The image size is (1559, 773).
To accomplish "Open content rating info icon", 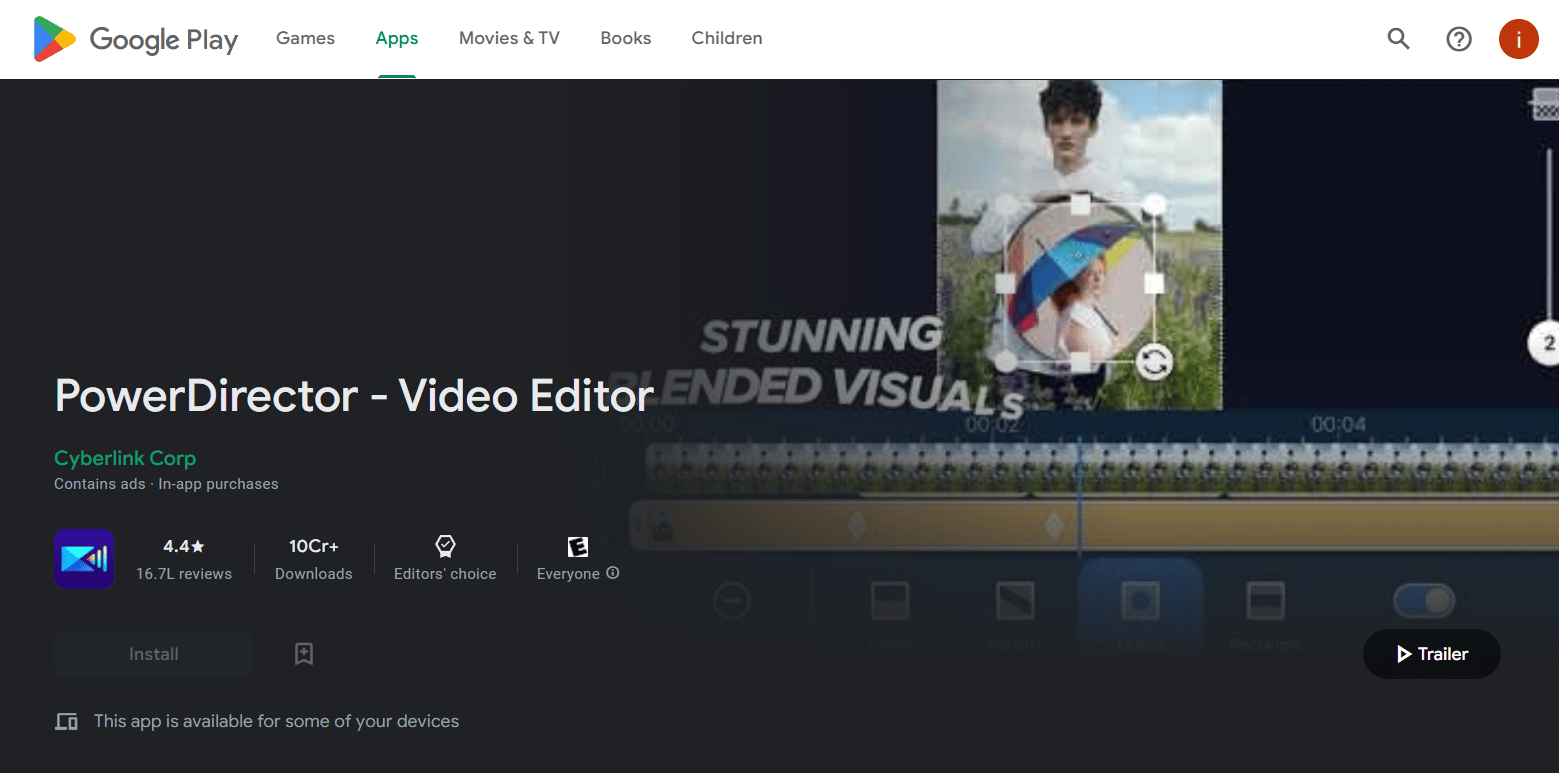I will [613, 573].
